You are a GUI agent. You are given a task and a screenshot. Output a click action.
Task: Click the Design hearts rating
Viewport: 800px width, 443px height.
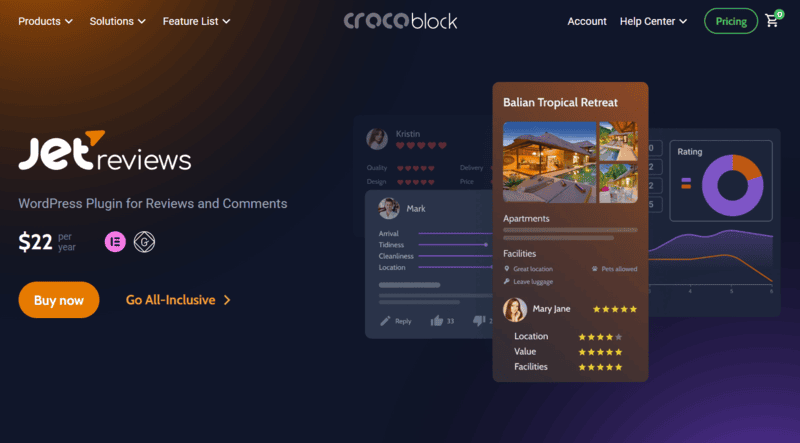point(416,182)
